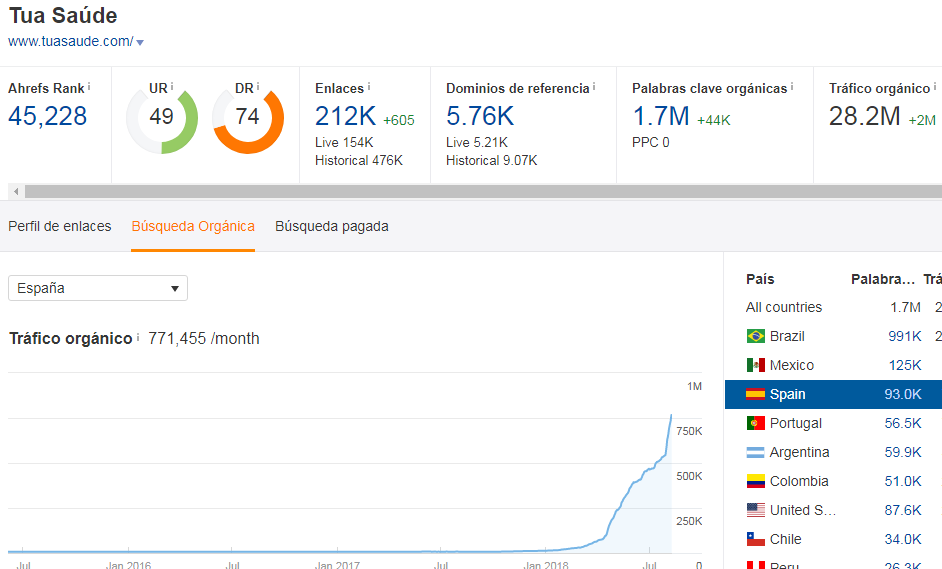This screenshot has width=942, height=569.
Task: Show the info icon for Tráfico orgánico header
Action: [x=935, y=87]
